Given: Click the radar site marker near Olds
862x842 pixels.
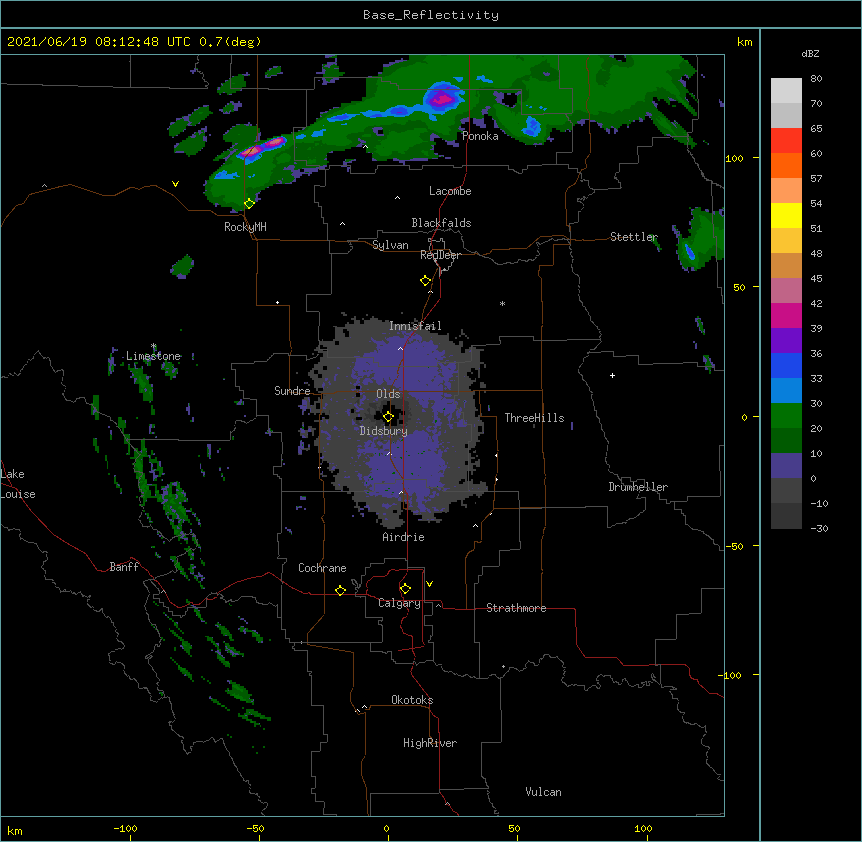Looking at the screenshot, I should click(388, 416).
